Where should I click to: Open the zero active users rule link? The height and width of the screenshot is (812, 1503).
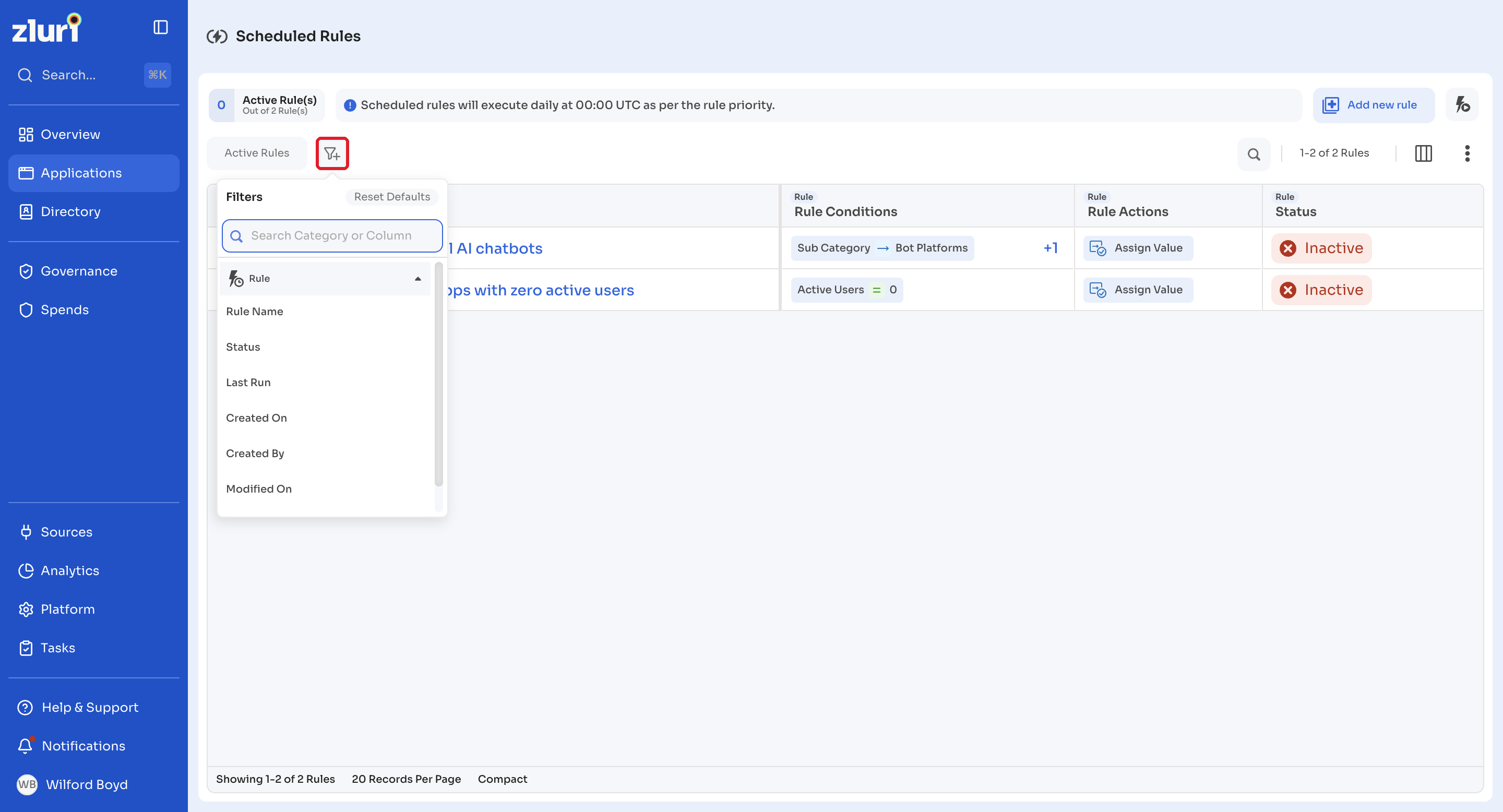pos(540,291)
